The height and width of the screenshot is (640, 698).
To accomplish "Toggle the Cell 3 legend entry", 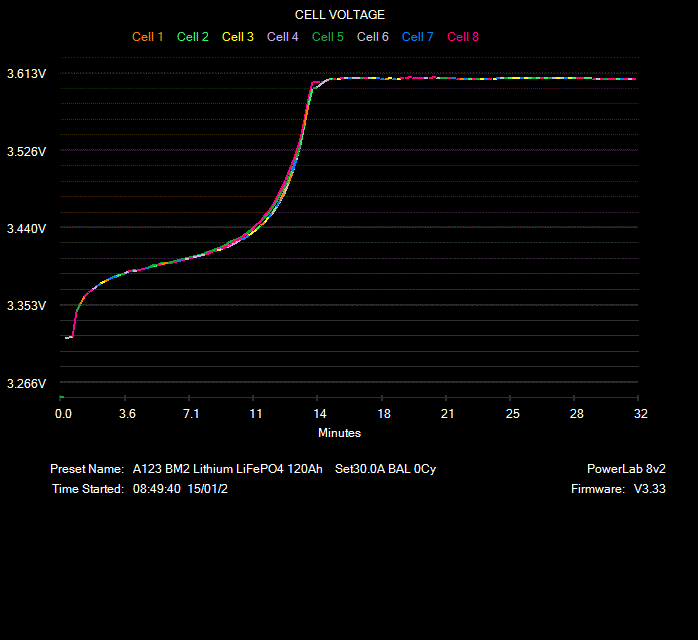I will tap(238, 37).
